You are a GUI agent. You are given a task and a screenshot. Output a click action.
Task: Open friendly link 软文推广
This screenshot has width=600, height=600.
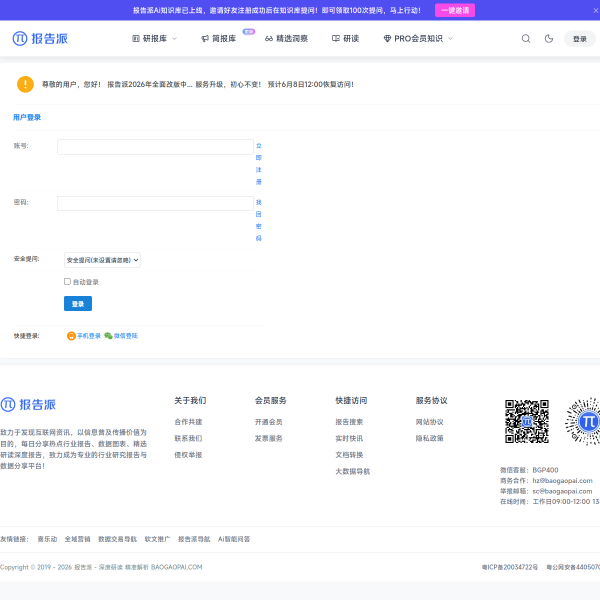tap(157, 539)
